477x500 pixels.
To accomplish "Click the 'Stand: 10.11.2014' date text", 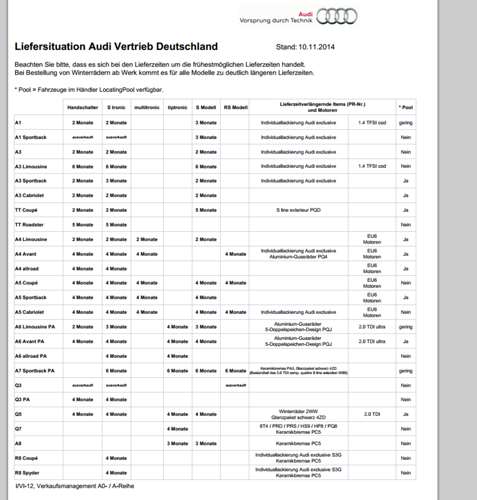I will point(305,47).
